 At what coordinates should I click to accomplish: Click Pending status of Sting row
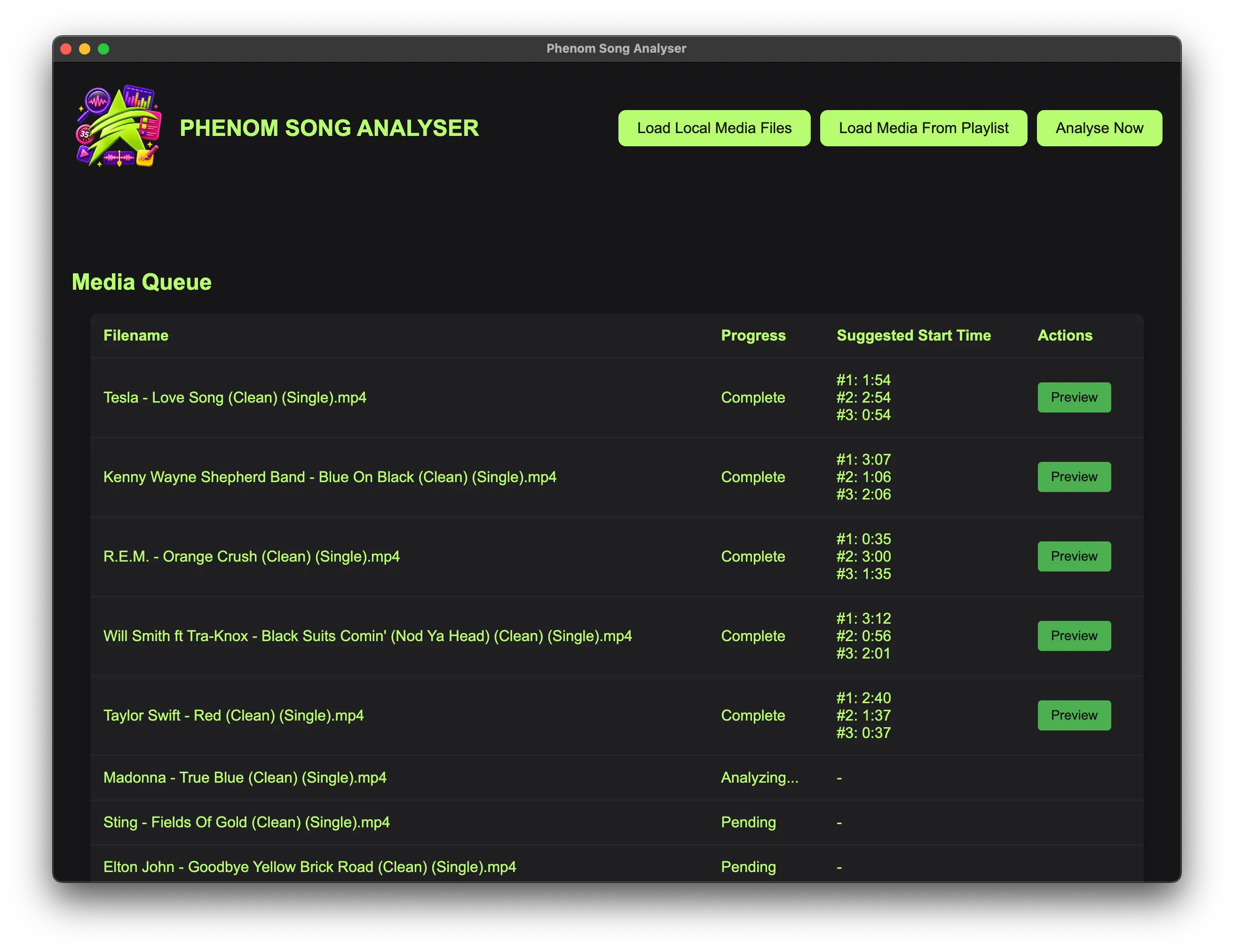[x=748, y=823]
